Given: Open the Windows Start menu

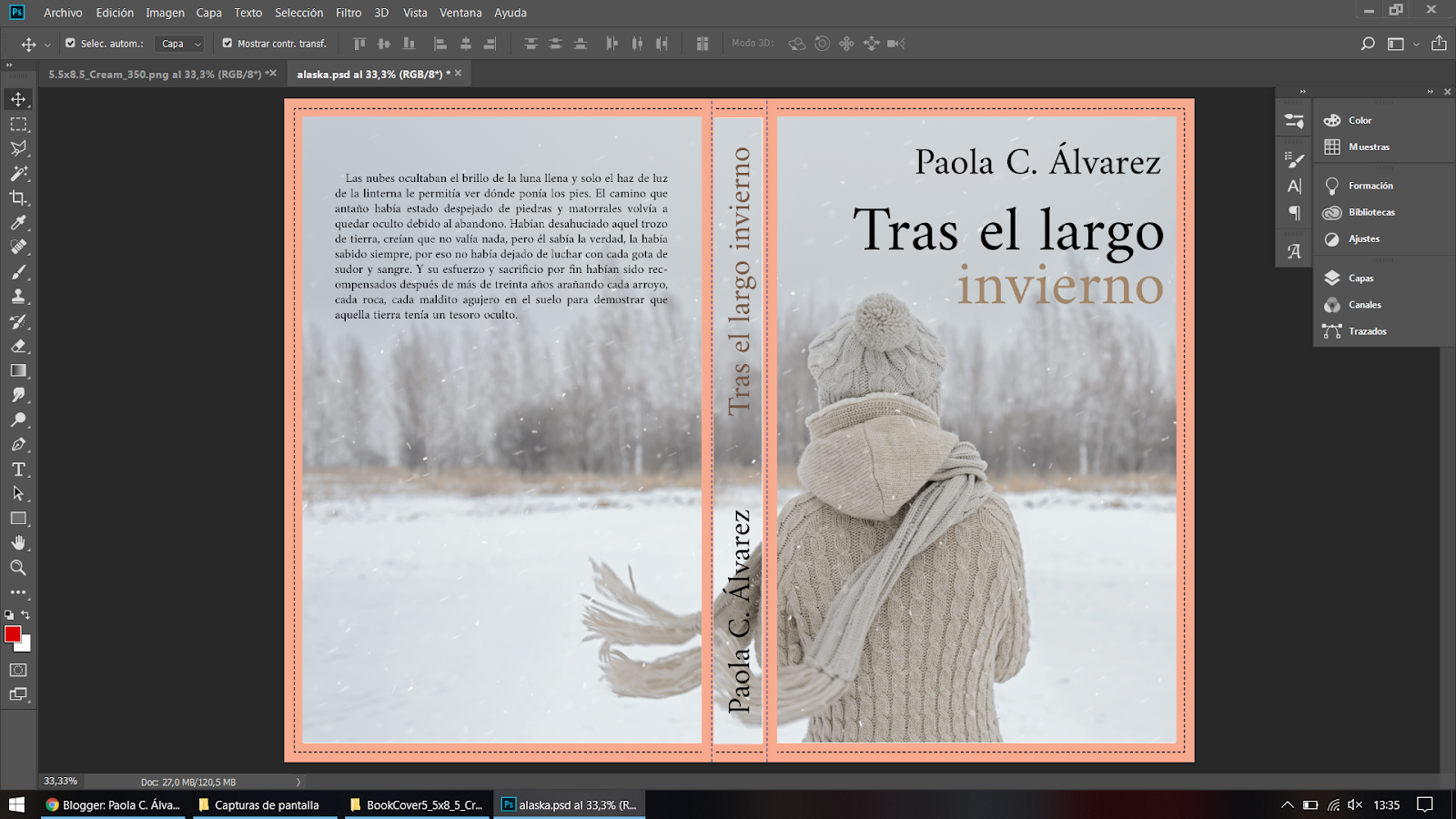Looking at the screenshot, I should tap(16, 804).
